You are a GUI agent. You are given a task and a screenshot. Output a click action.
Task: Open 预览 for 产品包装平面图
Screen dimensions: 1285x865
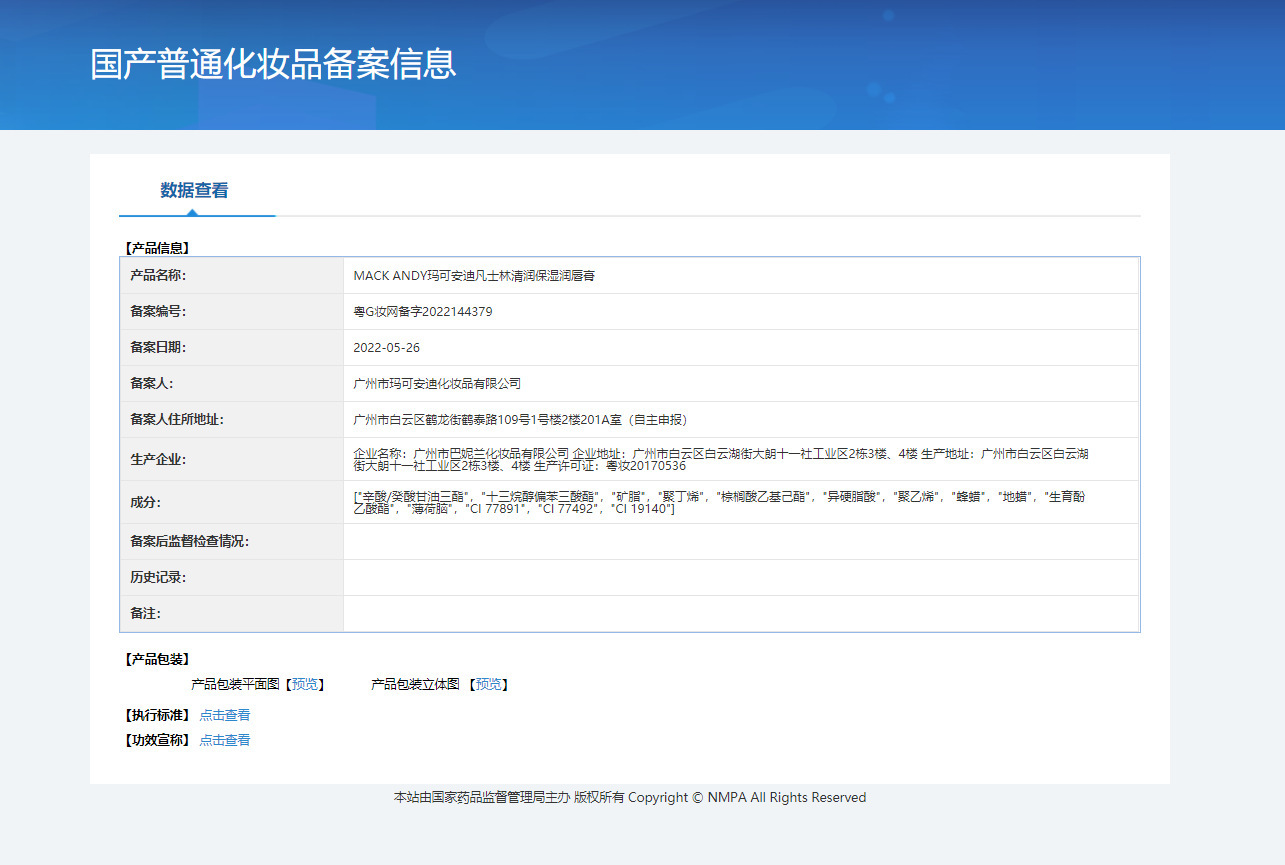305,684
